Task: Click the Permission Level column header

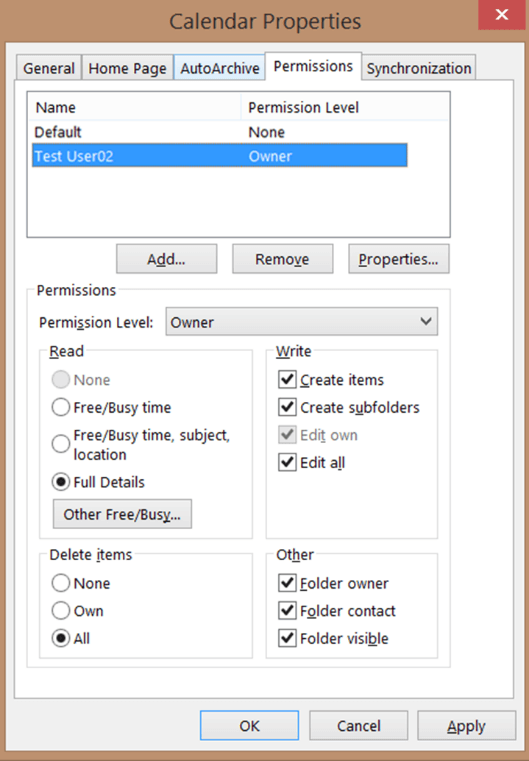Action: point(345,107)
